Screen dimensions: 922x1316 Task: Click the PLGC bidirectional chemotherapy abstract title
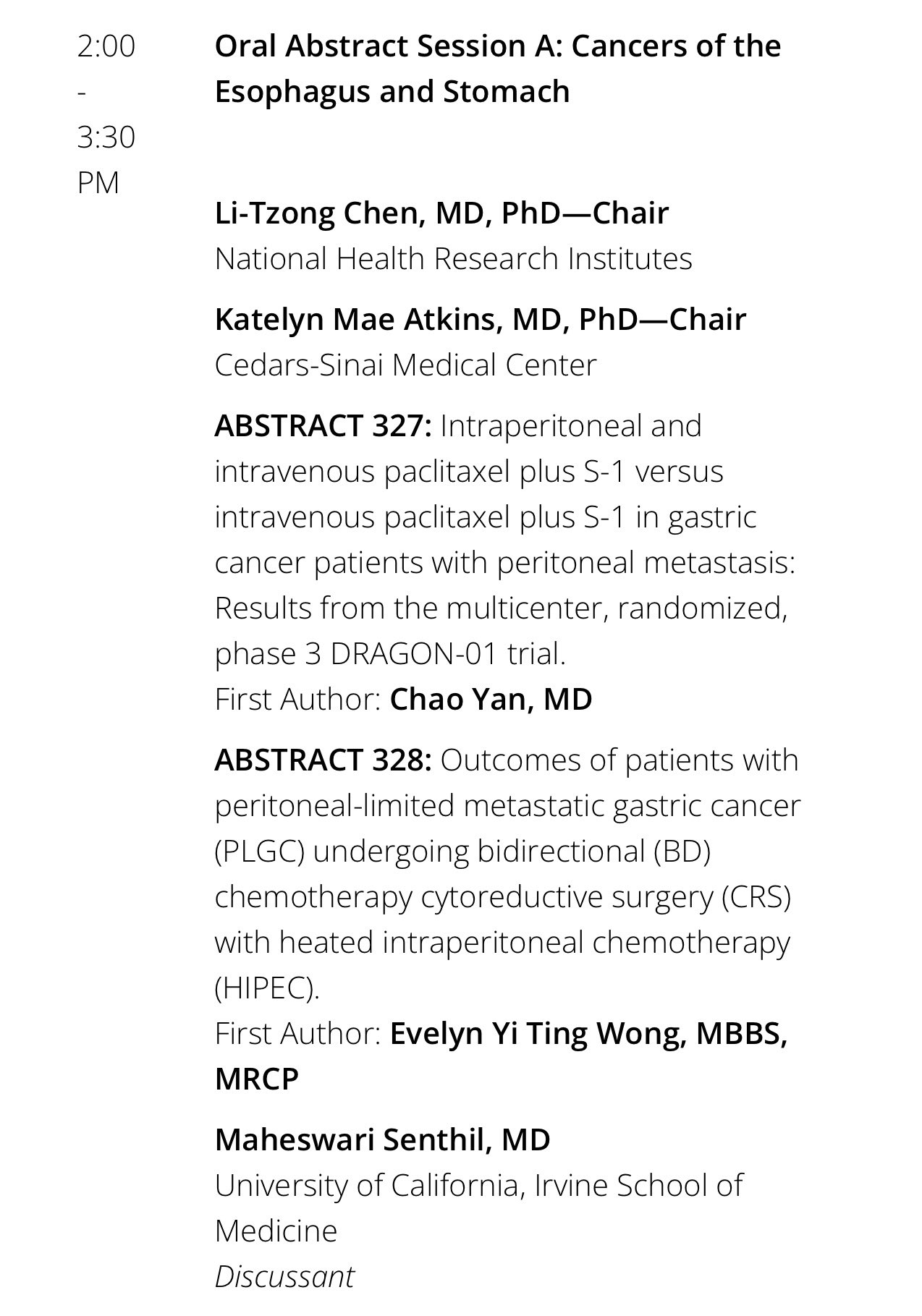point(508,874)
